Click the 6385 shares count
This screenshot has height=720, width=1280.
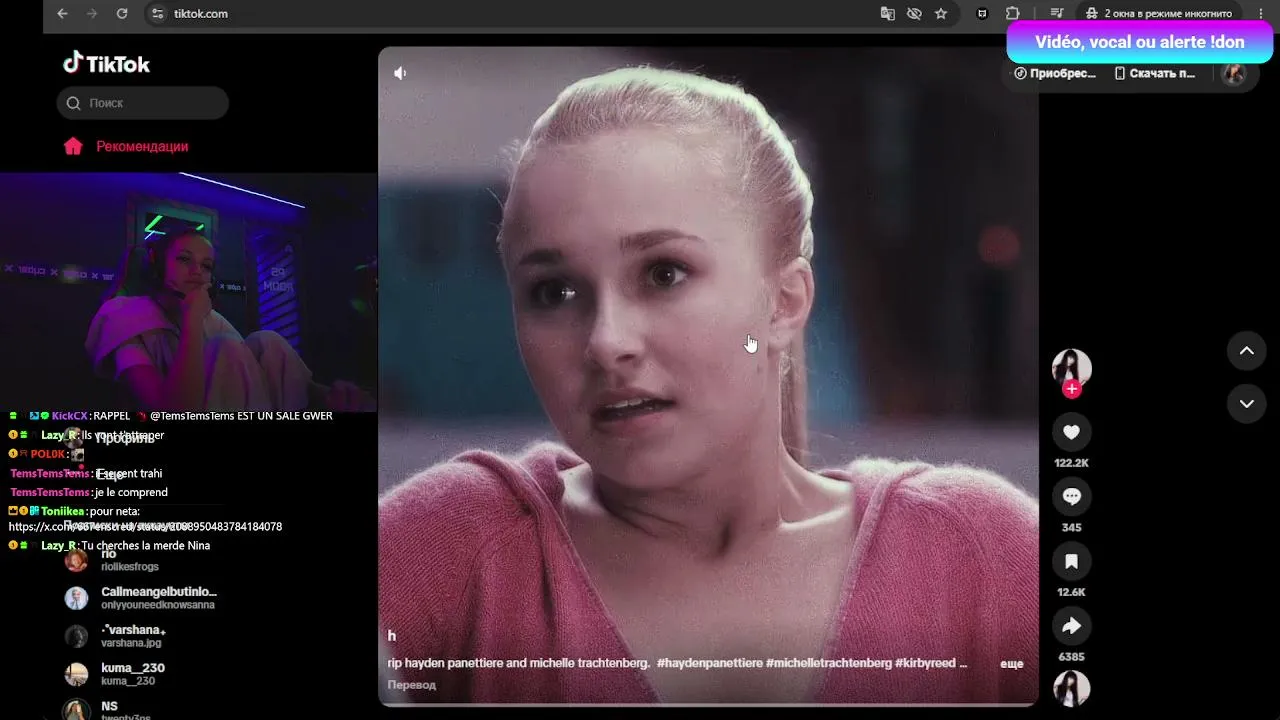coord(1071,657)
